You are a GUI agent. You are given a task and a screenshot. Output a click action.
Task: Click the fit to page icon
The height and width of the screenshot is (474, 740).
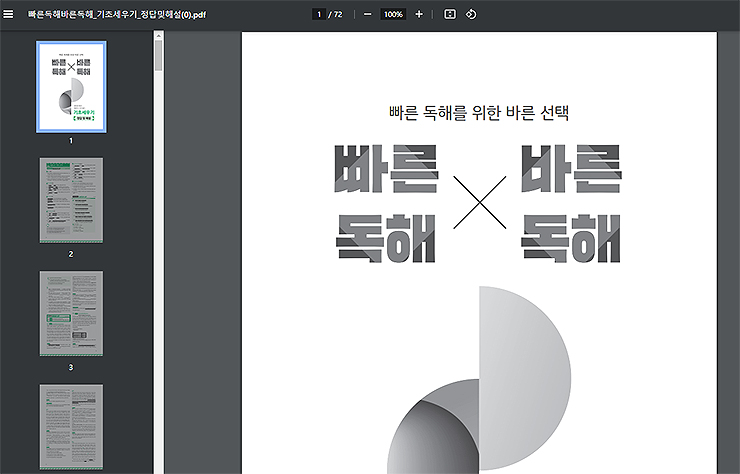tap(450, 14)
